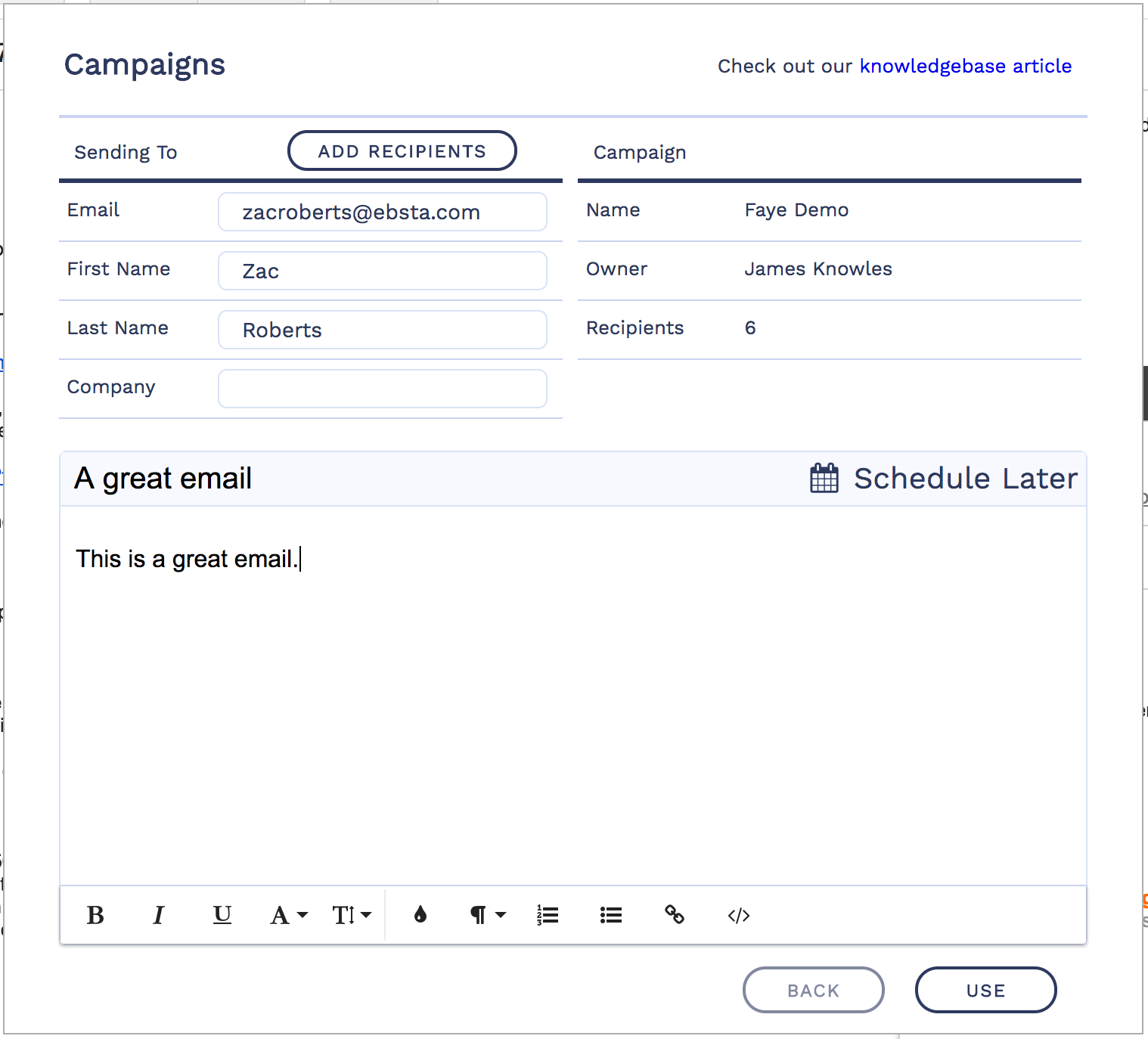Click the empty Company field
This screenshot has width=1148, height=1039.
(382, 389)
